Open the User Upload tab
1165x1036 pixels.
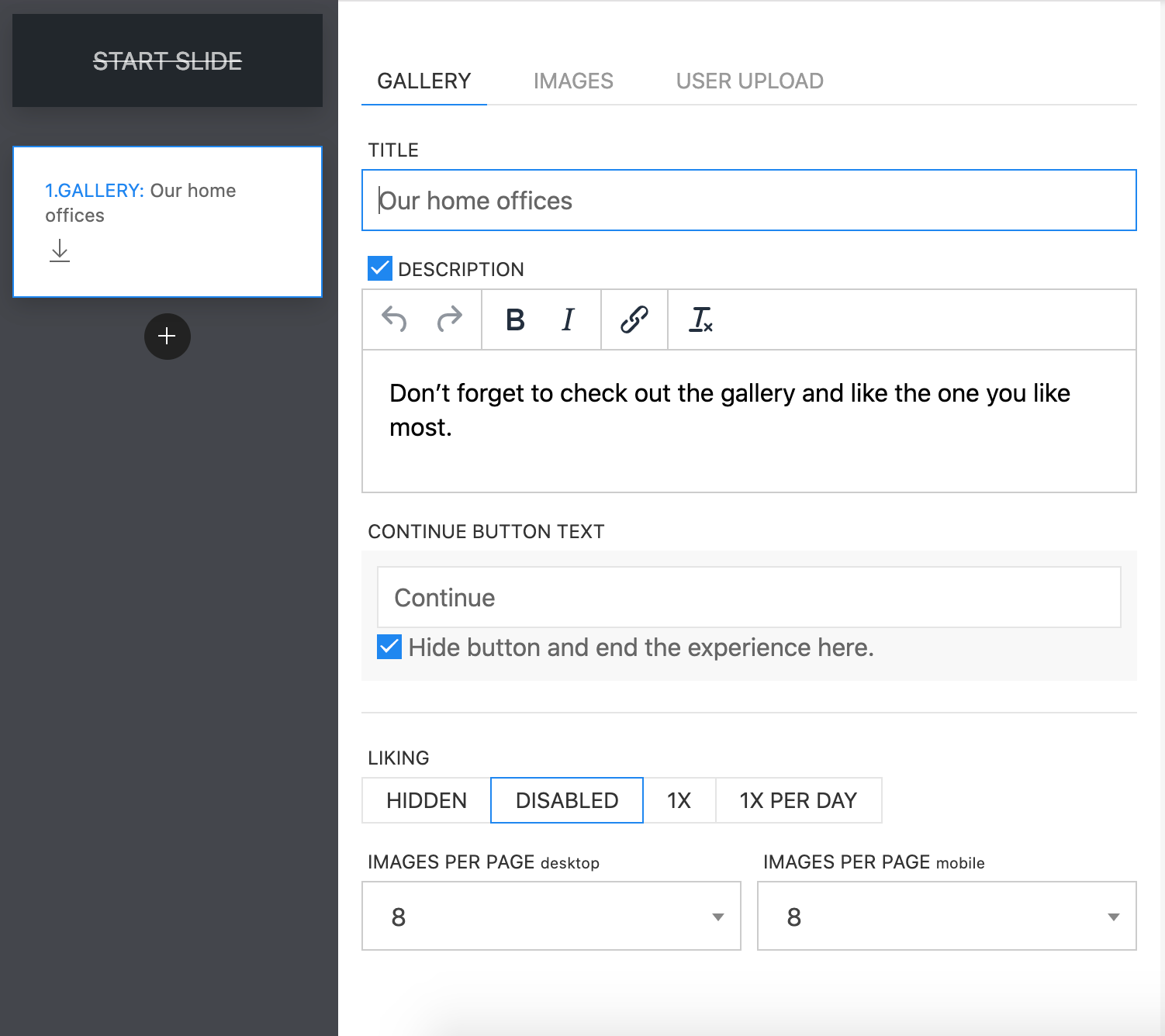(x=749, y=81)
